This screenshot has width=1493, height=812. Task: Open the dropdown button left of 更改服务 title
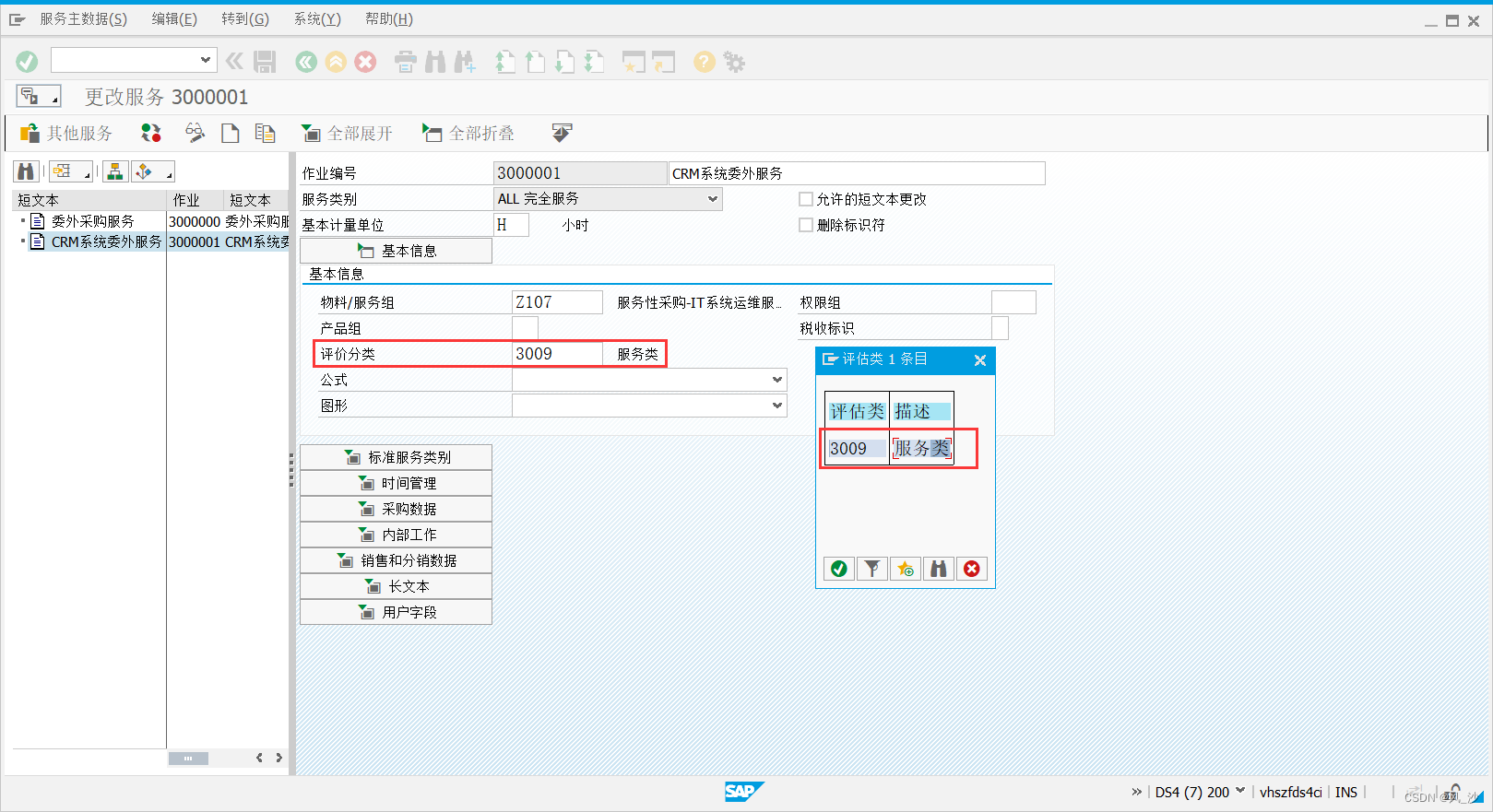coord(38,96)
